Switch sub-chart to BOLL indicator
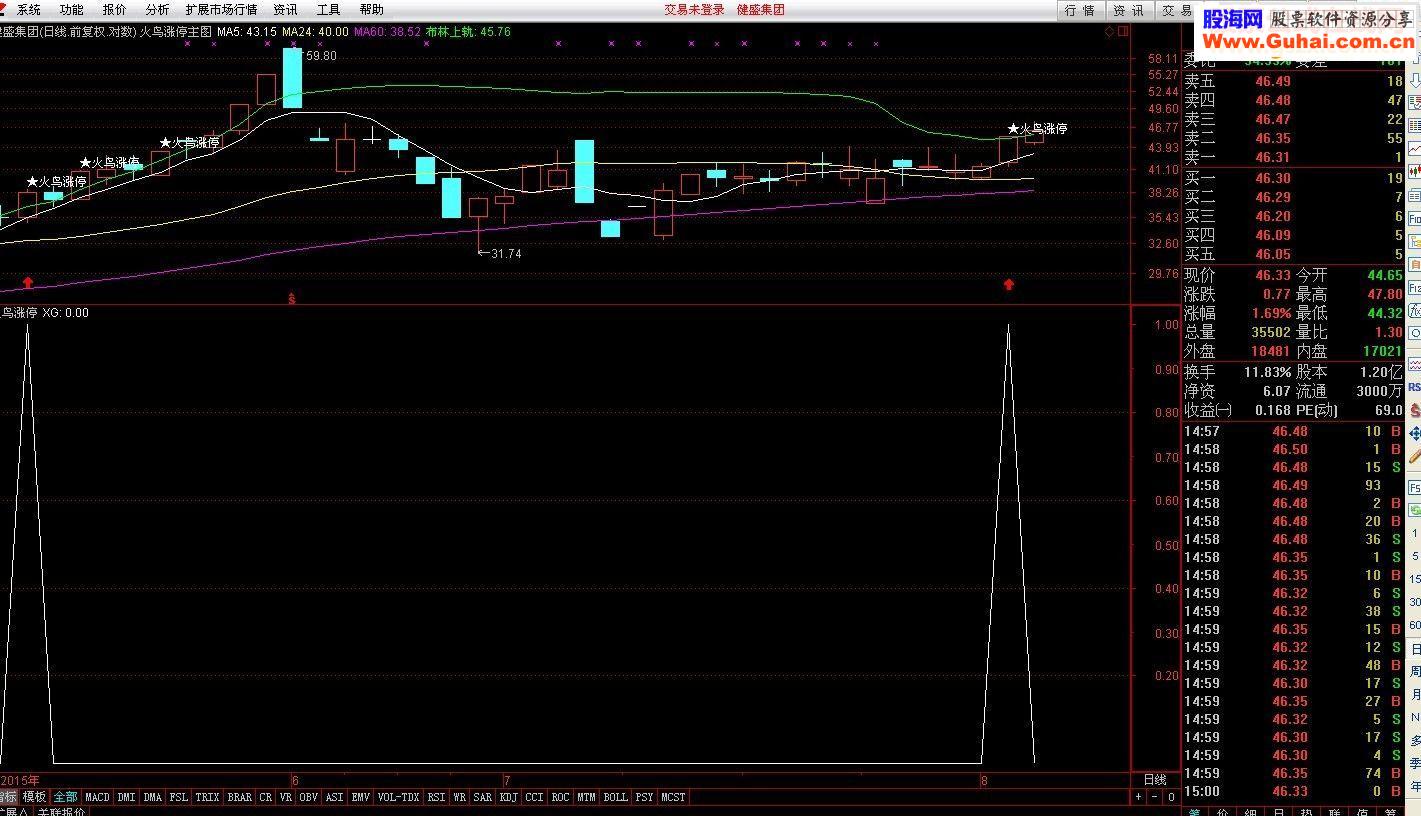The height and width of the screenshot is (816, 1421). [615, 797]
